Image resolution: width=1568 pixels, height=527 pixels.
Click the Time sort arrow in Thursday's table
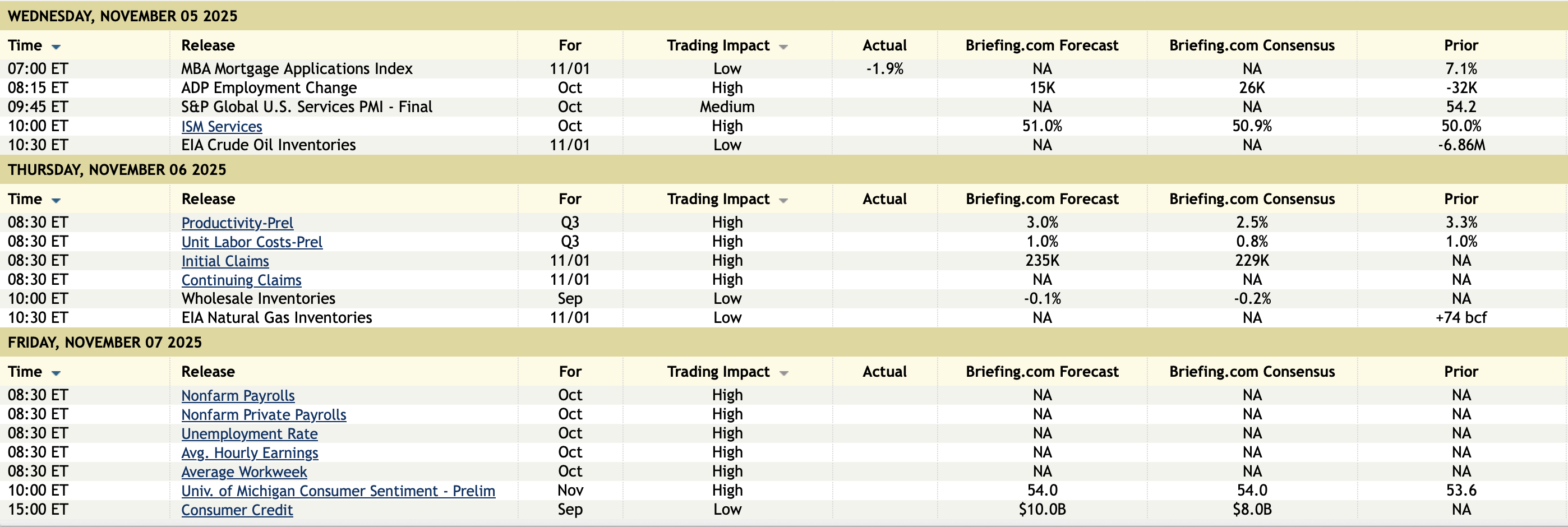pyautogui.click(x=56, y=200)
